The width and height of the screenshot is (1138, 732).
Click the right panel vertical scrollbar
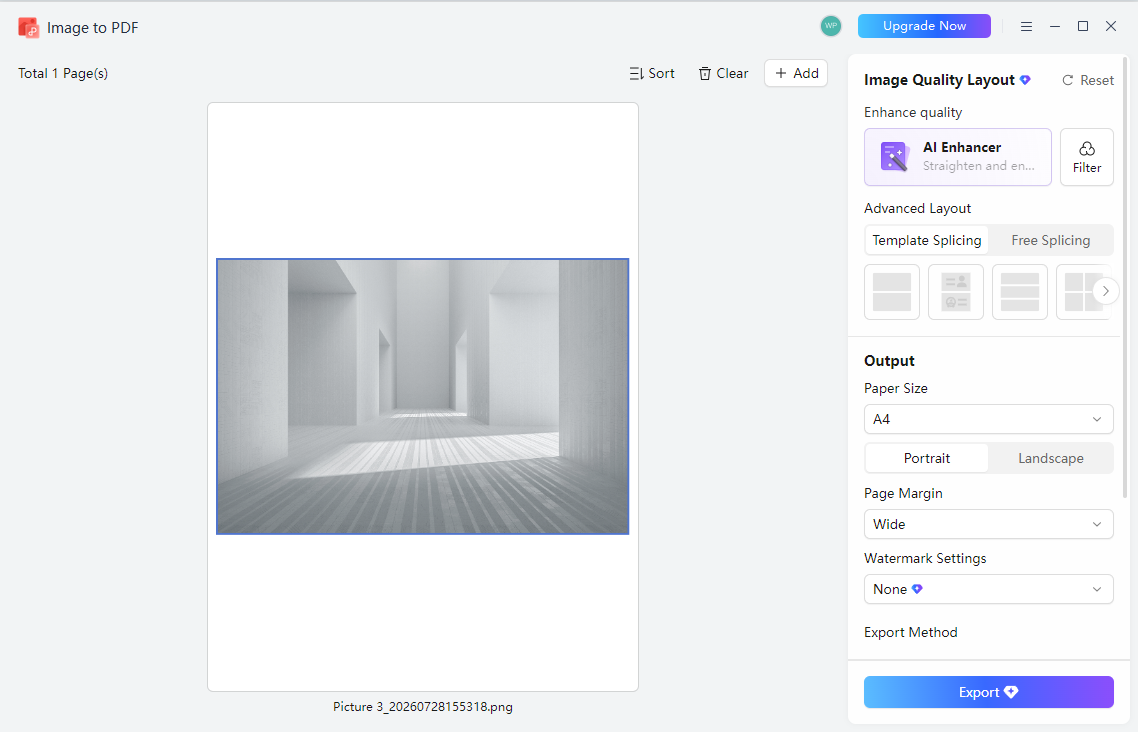pos(1125,276)
